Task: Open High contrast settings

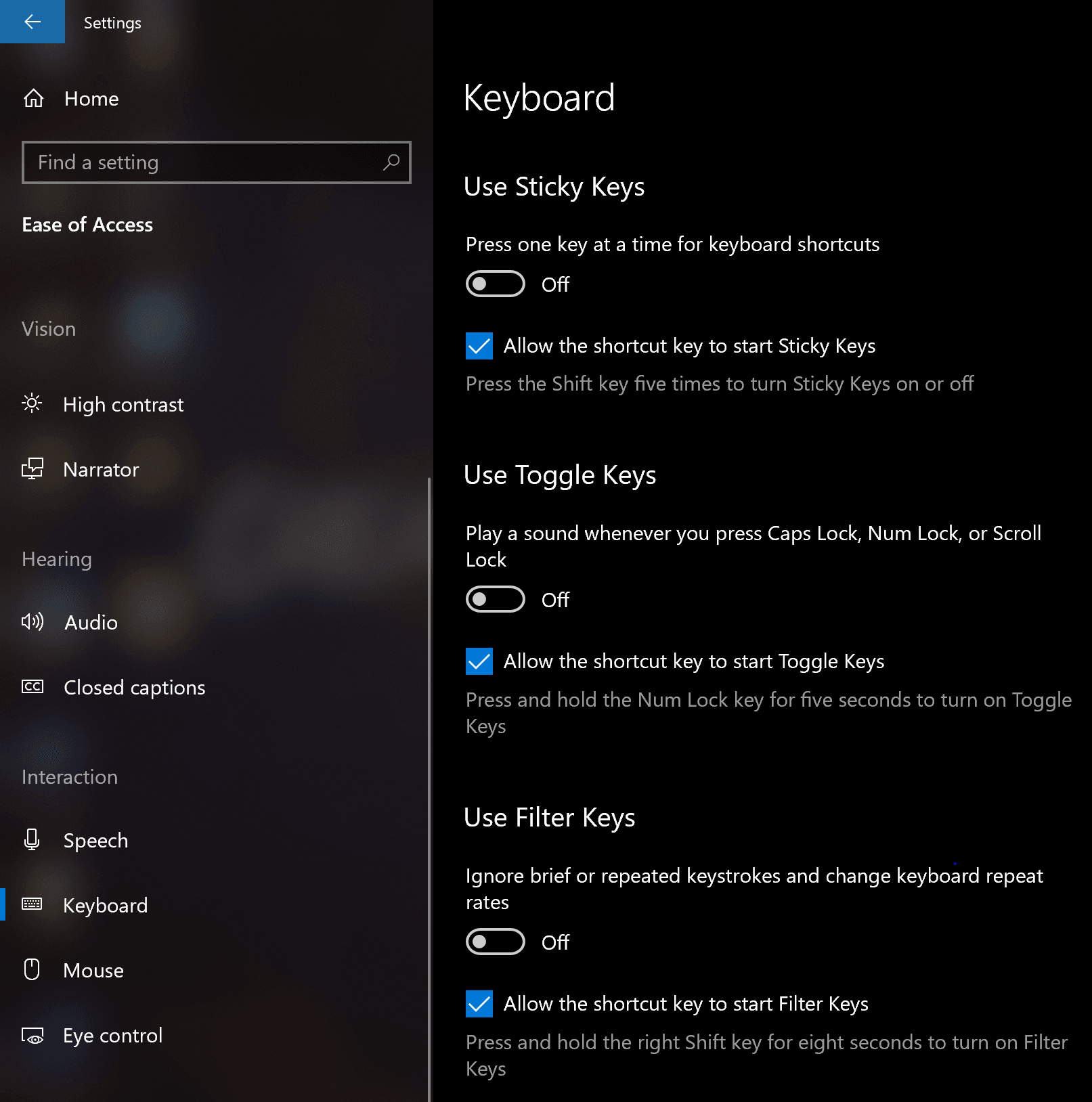Action: tap(123, 405)
